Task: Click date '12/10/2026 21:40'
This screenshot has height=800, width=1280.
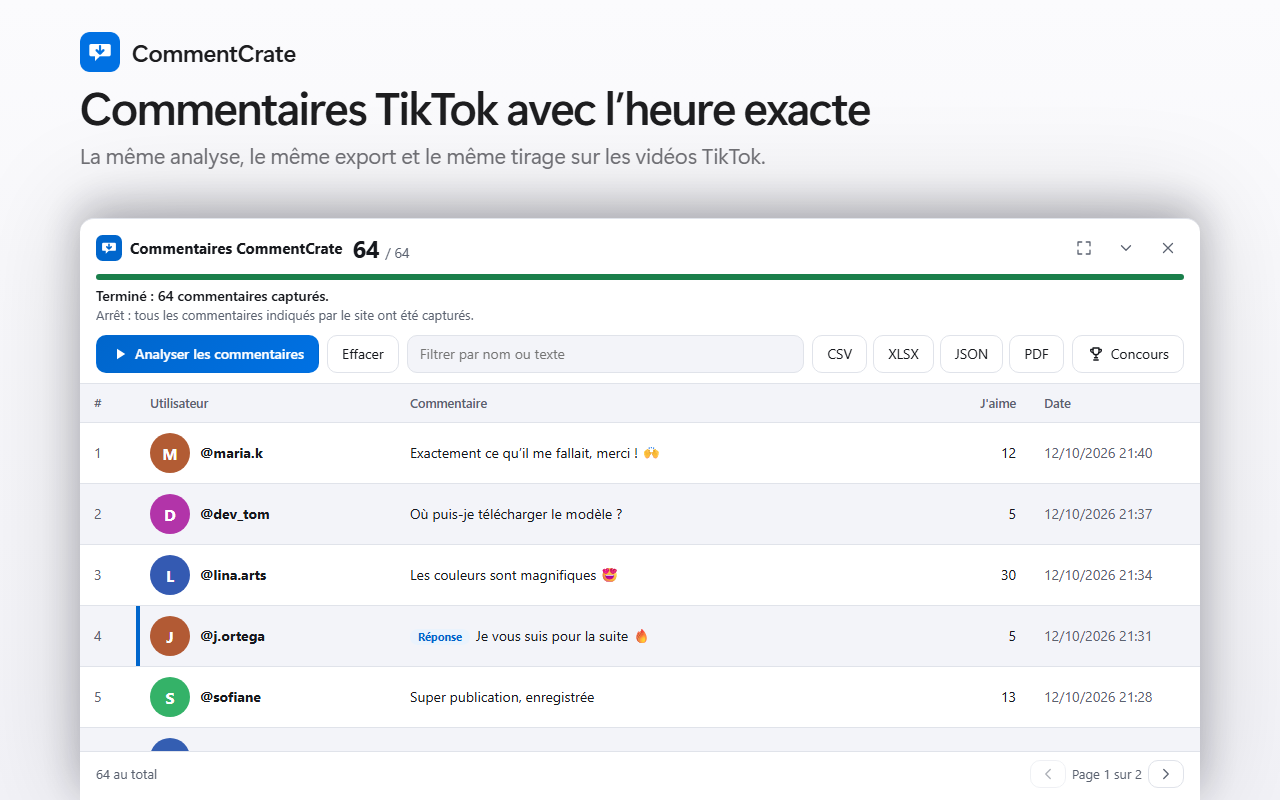Action: (x=1098, y=453)
